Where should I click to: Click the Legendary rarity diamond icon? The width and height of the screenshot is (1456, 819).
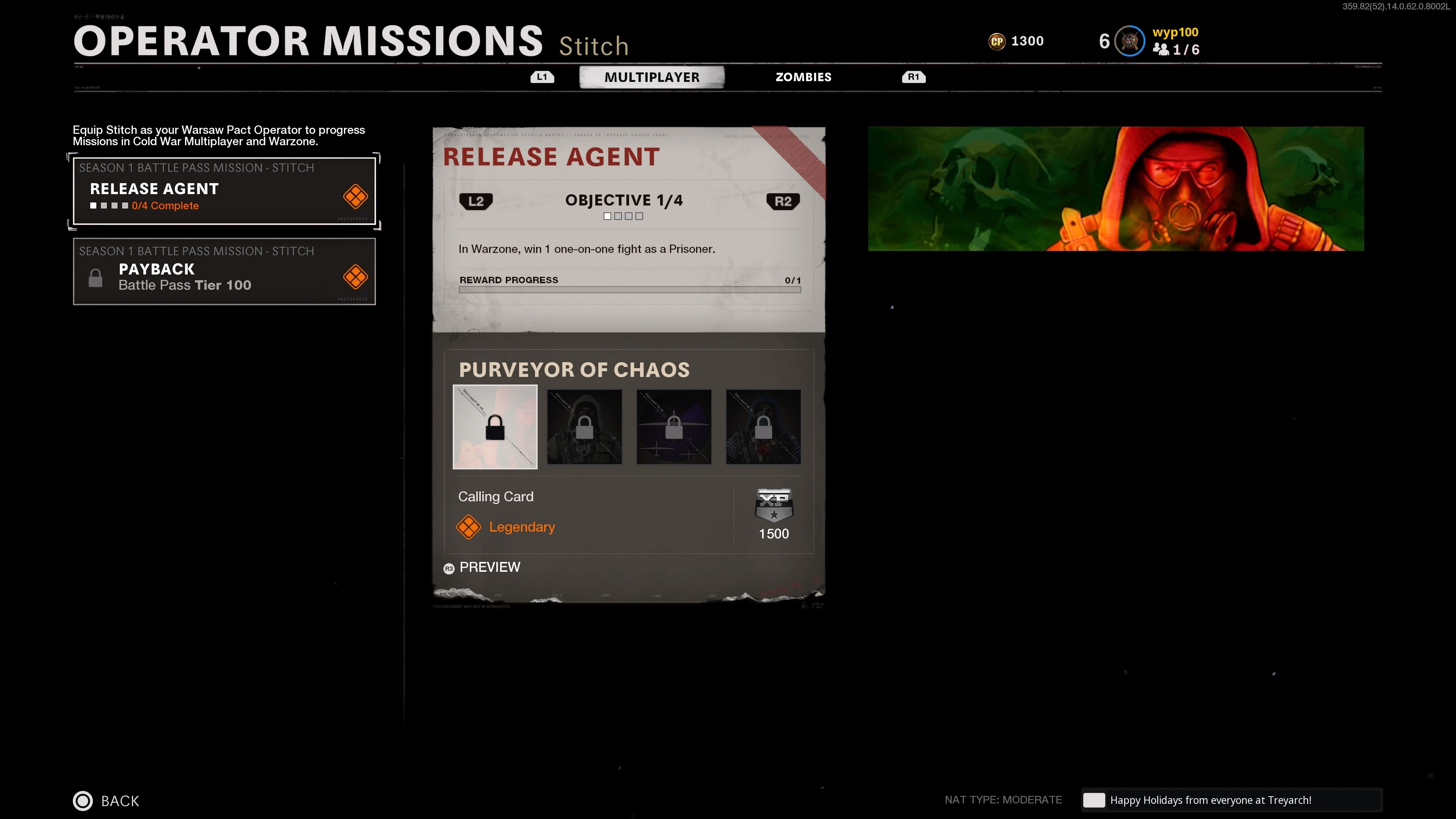point(469,527)
